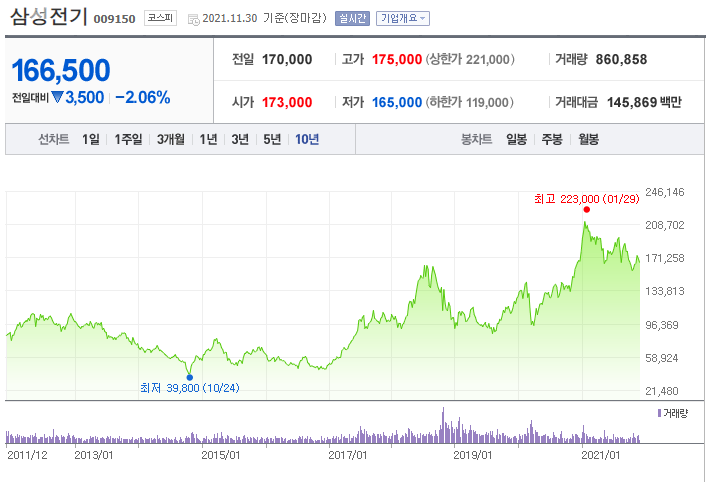Click the 2021.11.30 기준(장마감) date text
This screenshot has width=706, height=482.
tap(264, 18)
